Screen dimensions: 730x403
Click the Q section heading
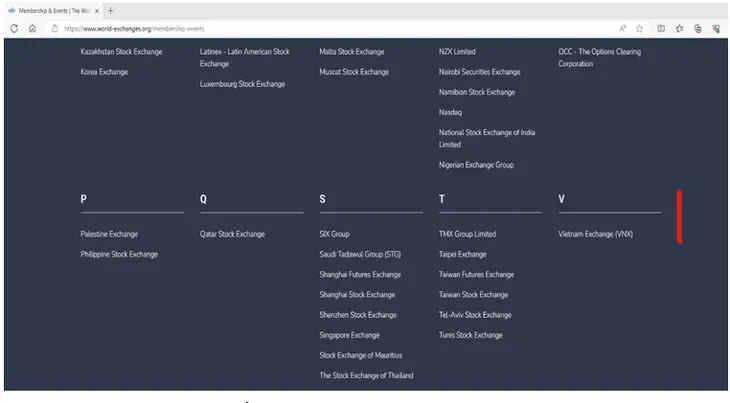pyautogui.click(x=203, y=199)
